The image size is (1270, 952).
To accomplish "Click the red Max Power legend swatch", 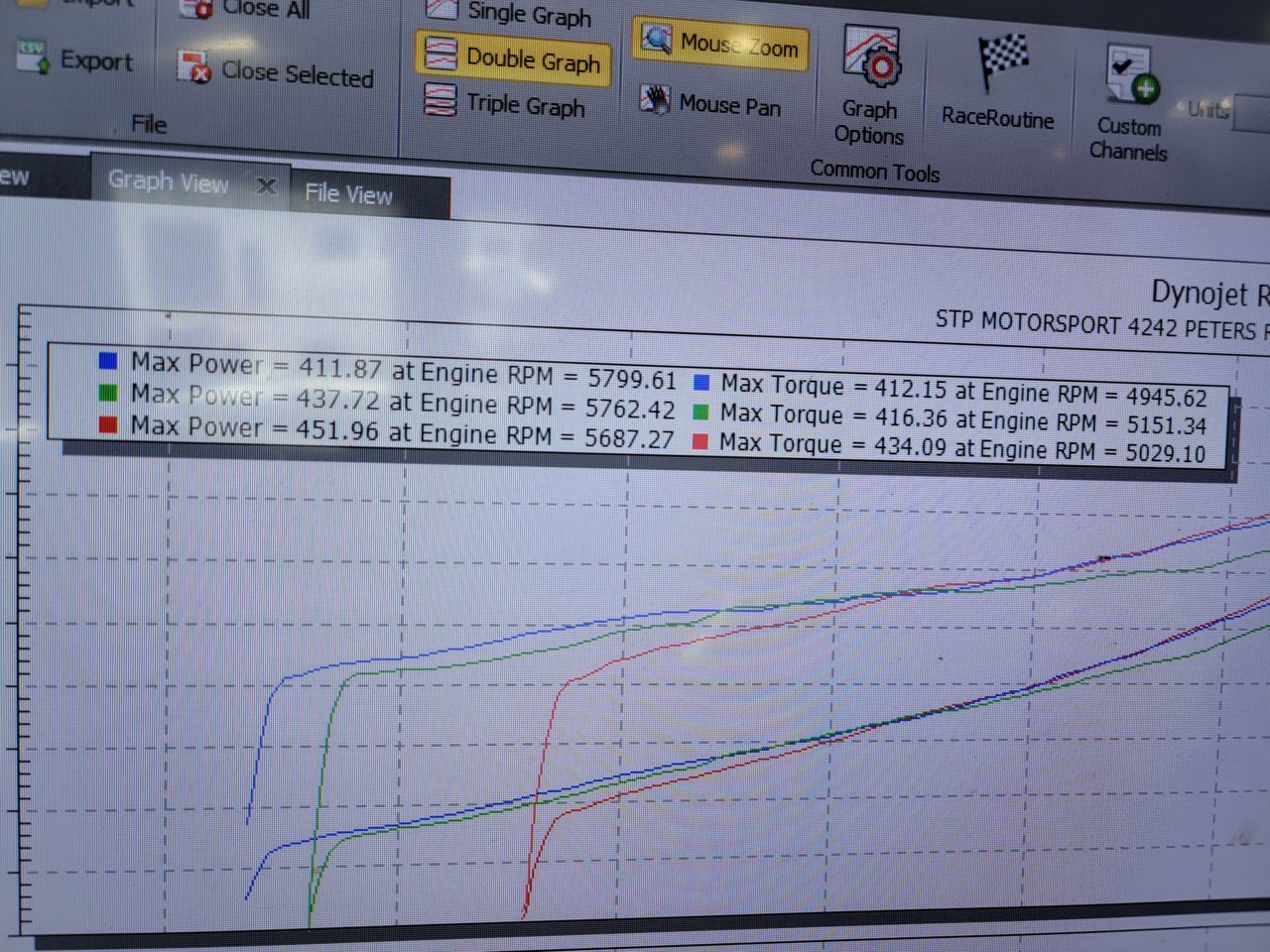I will 108,424.
